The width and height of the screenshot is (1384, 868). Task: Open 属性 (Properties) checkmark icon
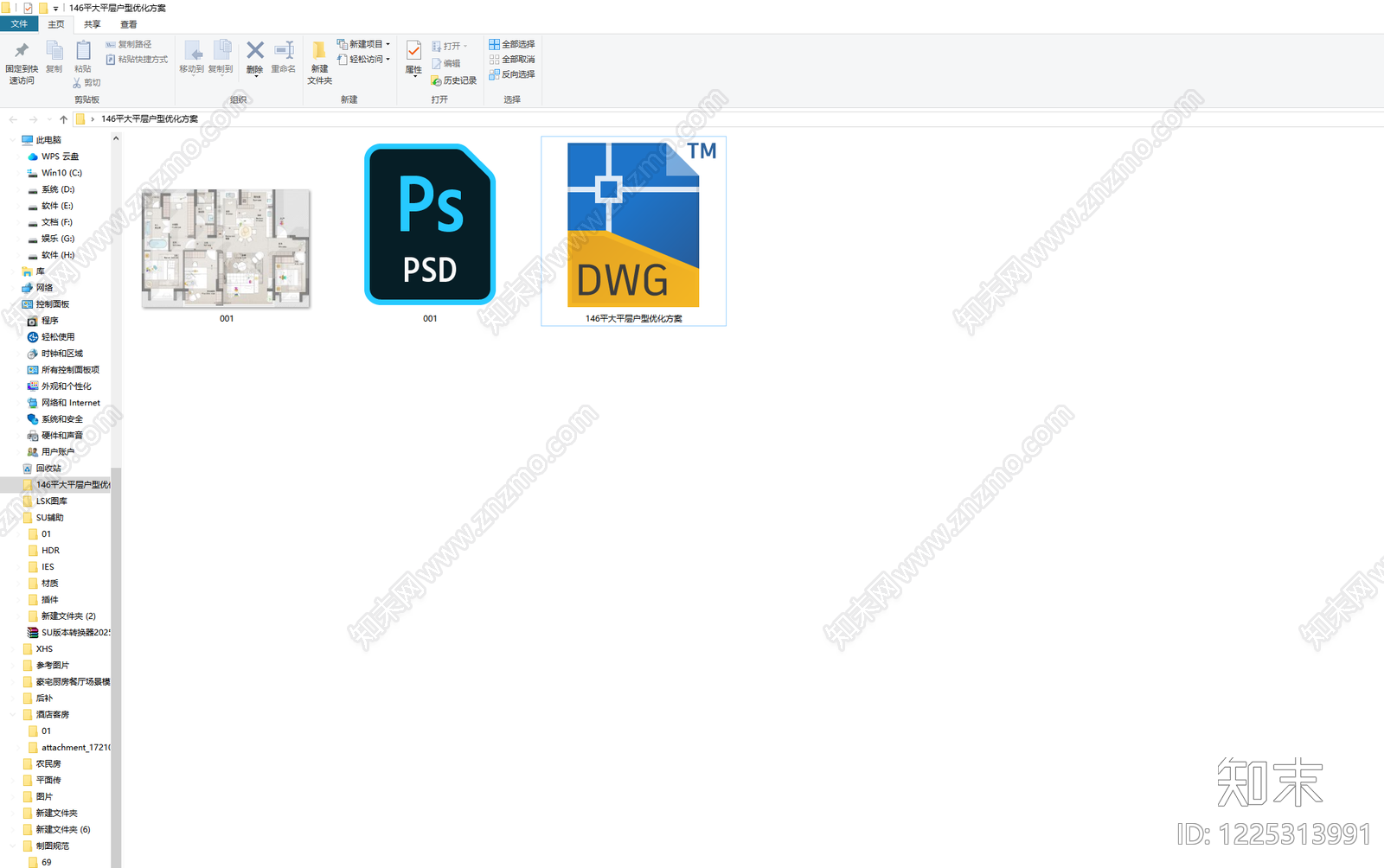(x=414, y=51)
